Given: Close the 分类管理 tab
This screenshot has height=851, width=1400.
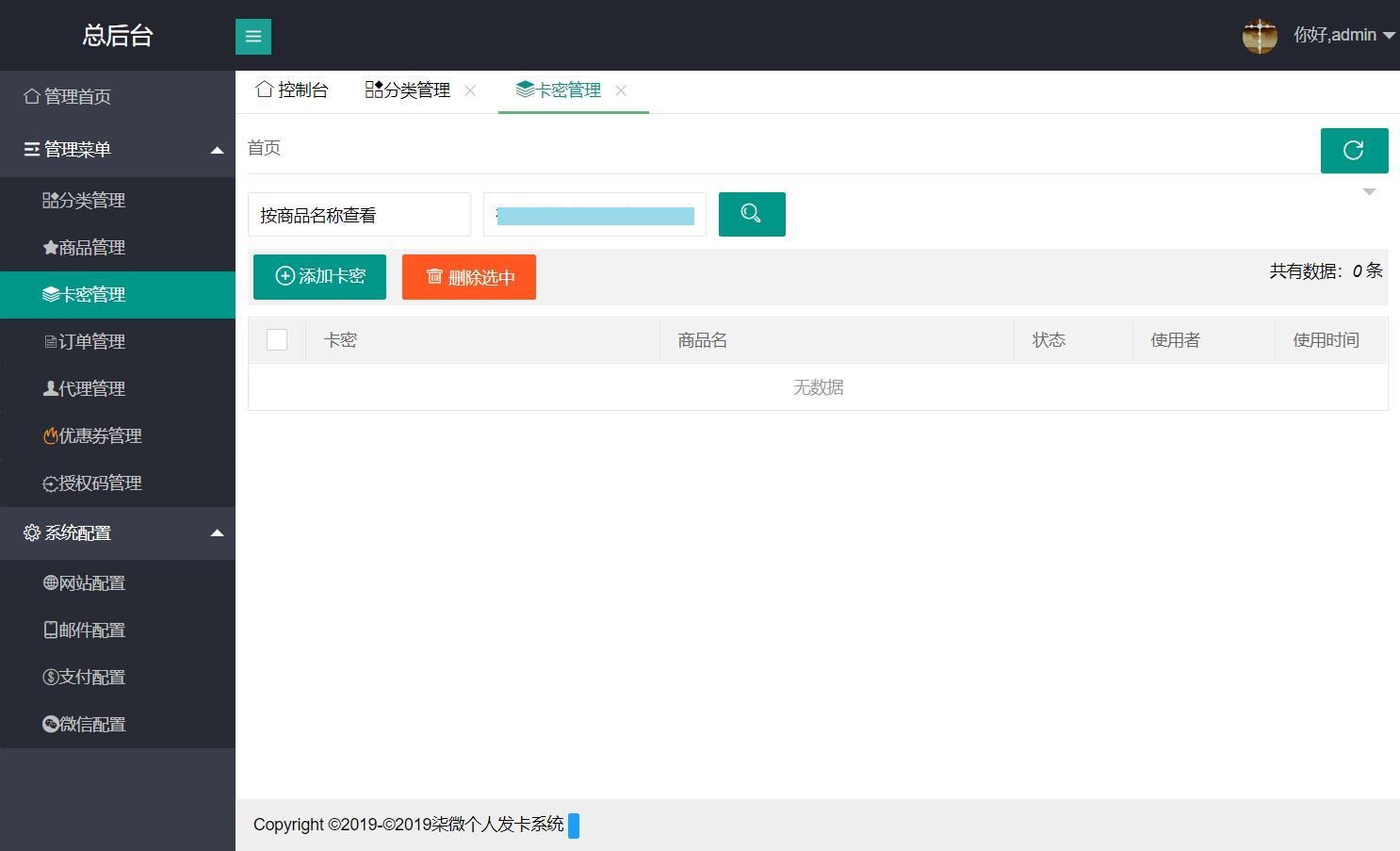Looking at the screenshot, I should [x=470, y=90].
